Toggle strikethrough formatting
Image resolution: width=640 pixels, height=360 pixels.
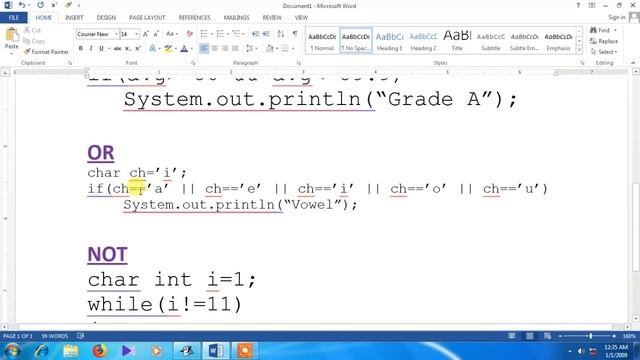(118, 49)
